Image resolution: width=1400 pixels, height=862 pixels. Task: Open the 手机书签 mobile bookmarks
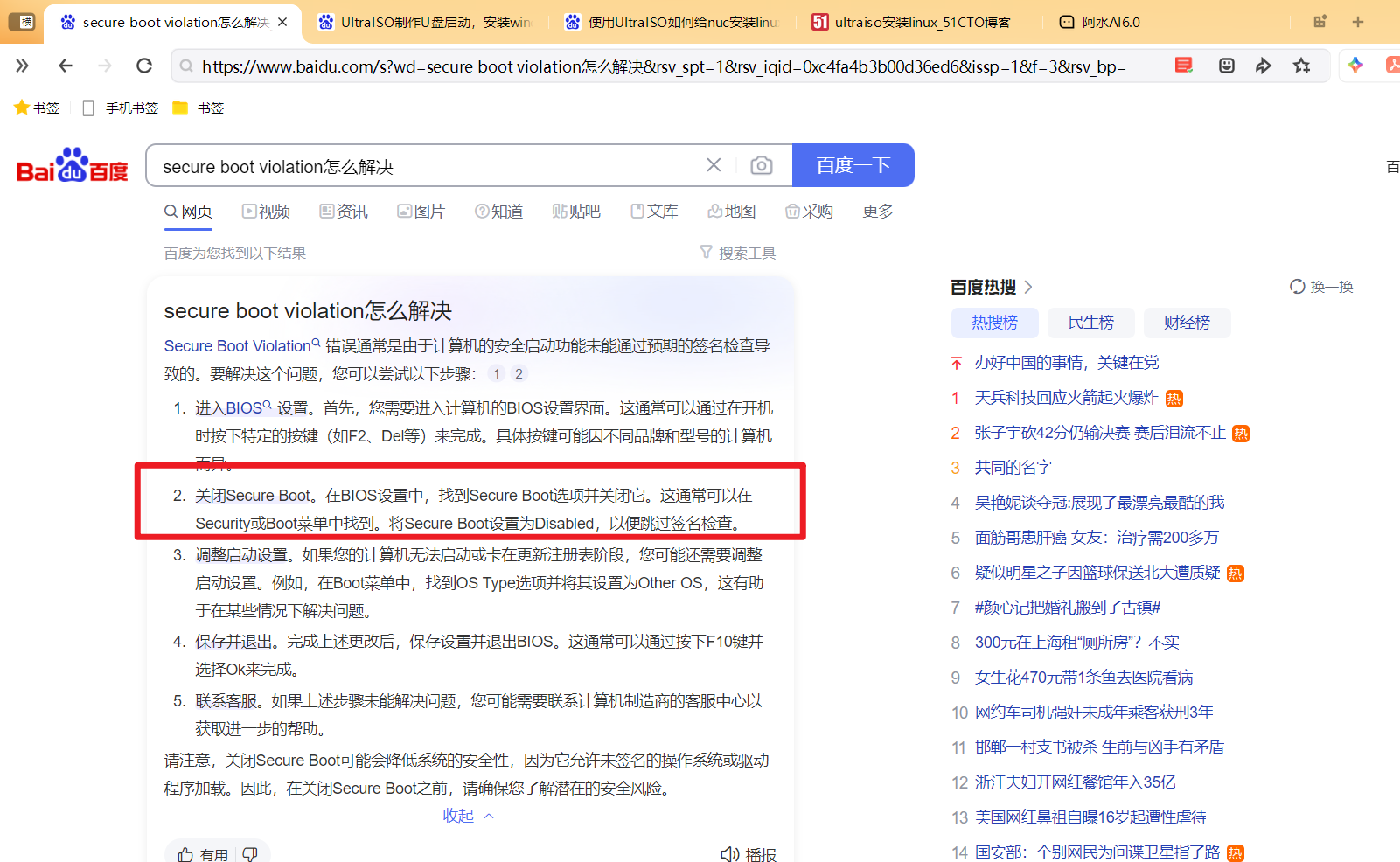[121, 108]
